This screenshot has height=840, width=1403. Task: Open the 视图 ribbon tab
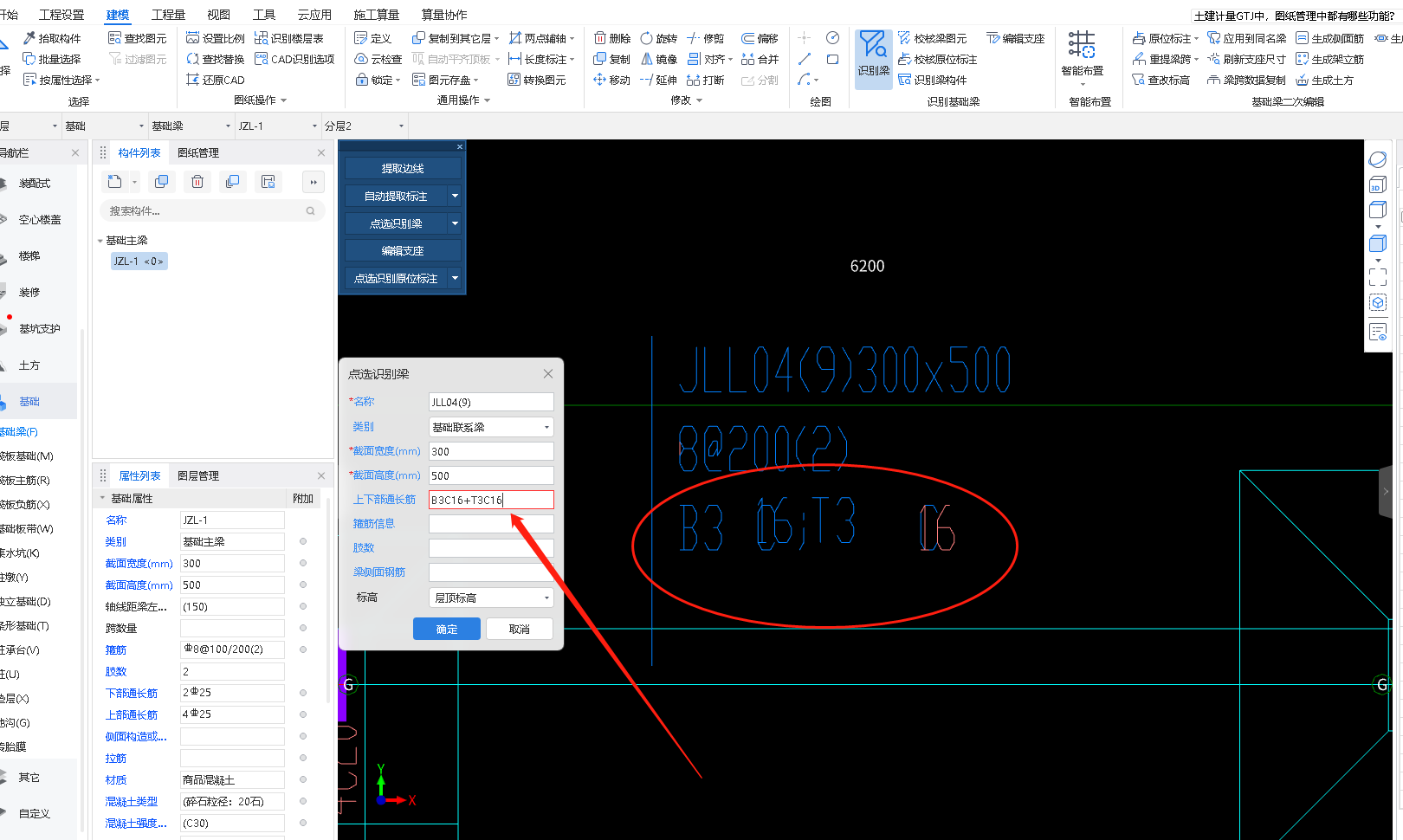[x=218, y=14]
